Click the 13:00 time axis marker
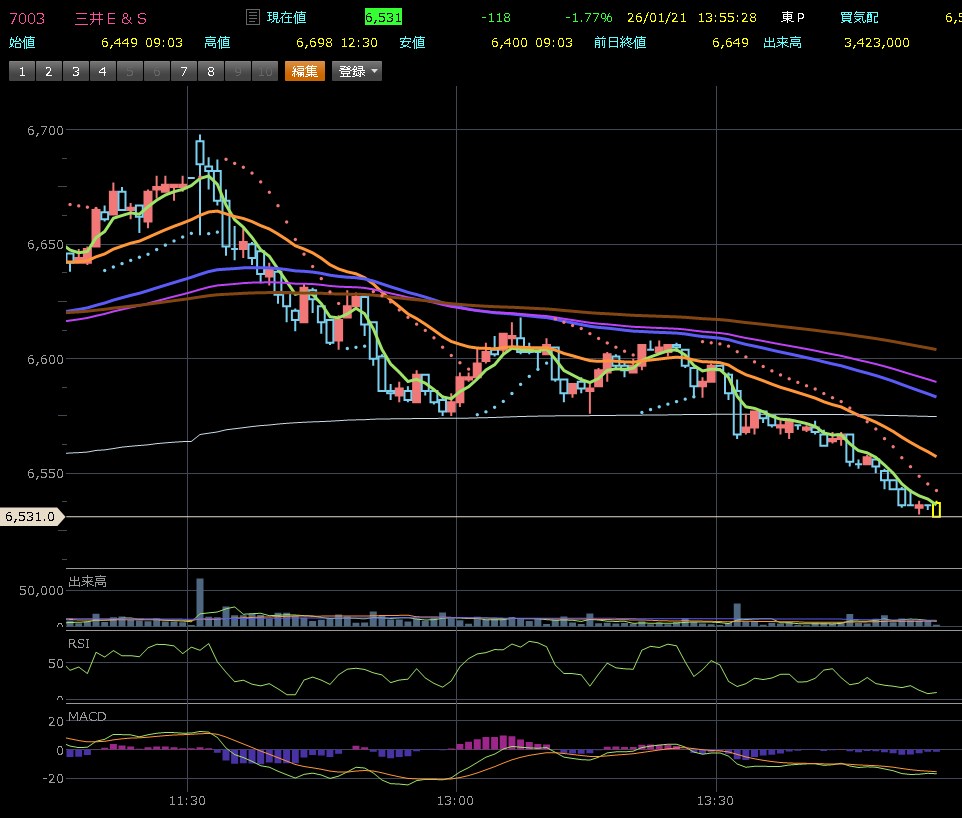Screen dimensions: 962x818 pyautogui.click(x=455, y=800)
